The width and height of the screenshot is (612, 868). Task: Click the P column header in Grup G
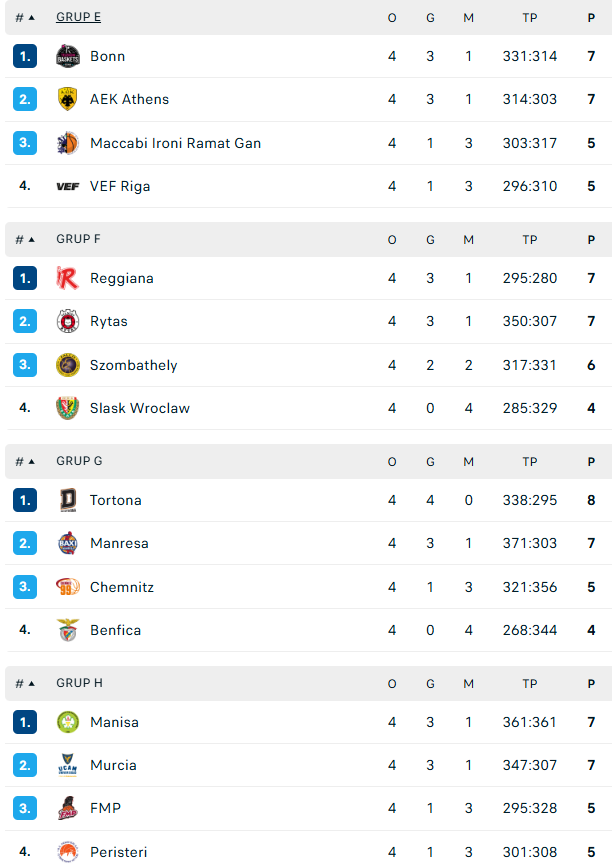pos(591,462)
